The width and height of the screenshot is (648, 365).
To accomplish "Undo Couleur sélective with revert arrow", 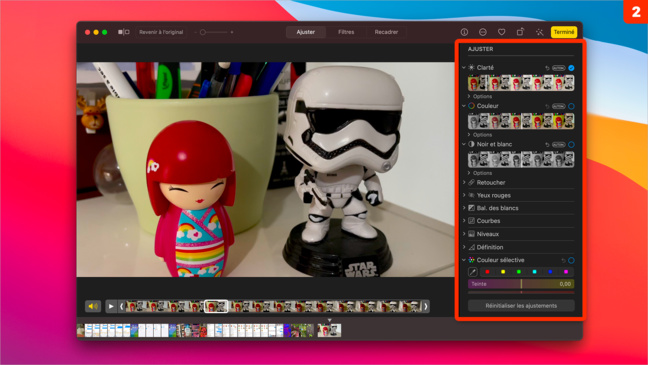I will point(563,260).
